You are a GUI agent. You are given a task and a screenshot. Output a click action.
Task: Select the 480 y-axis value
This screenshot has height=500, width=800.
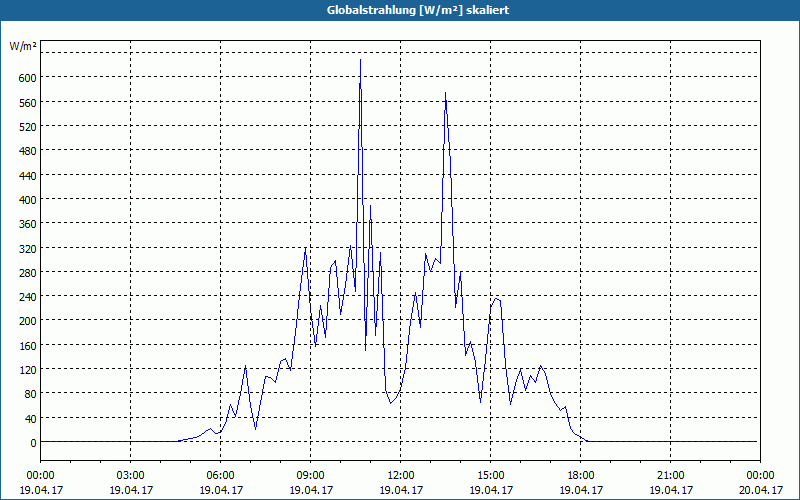(x=28, y=151)
